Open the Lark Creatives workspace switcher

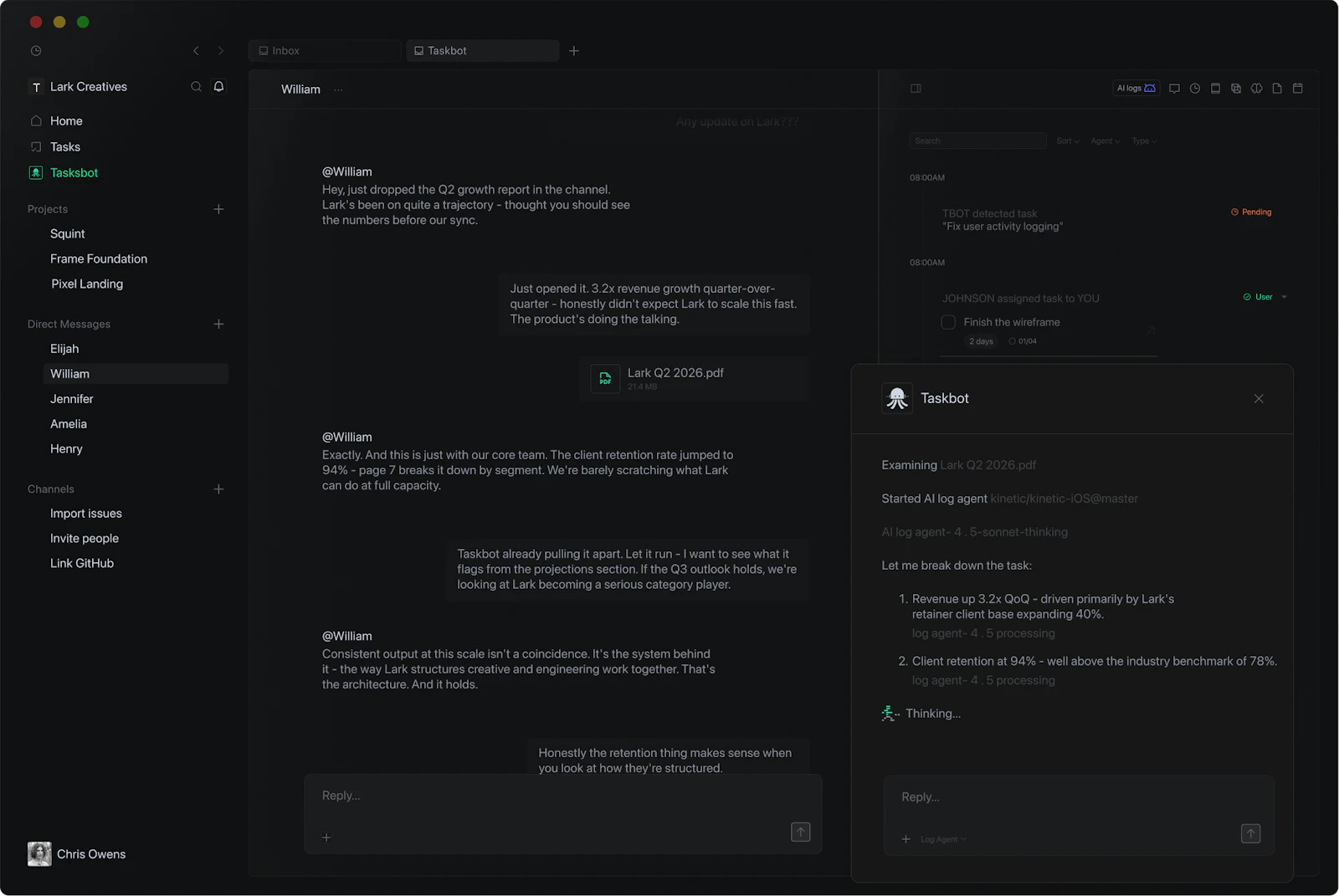point(79,87)
